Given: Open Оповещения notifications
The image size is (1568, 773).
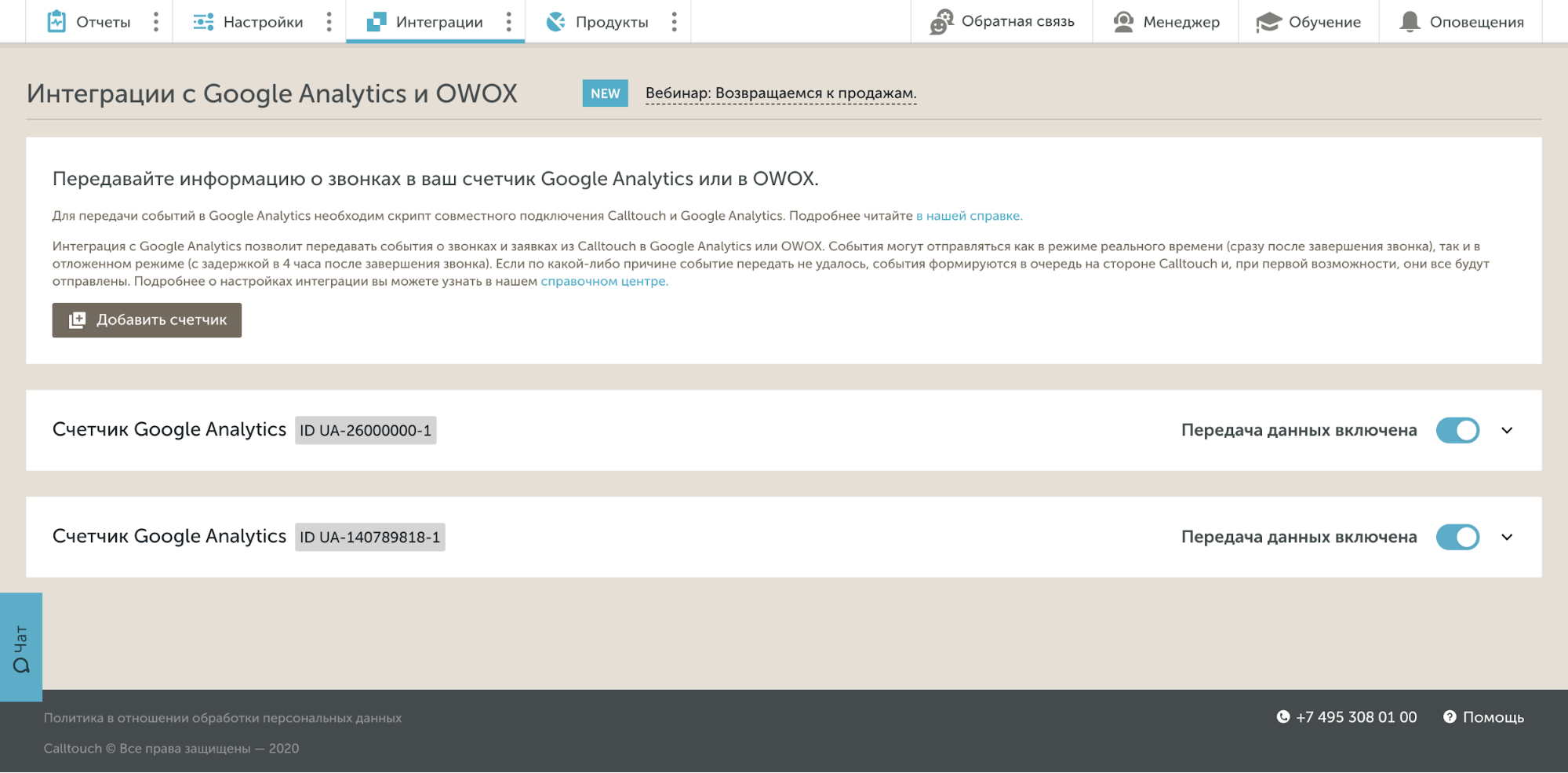Looking at the screenshot, I should [x=1461, y=22].
